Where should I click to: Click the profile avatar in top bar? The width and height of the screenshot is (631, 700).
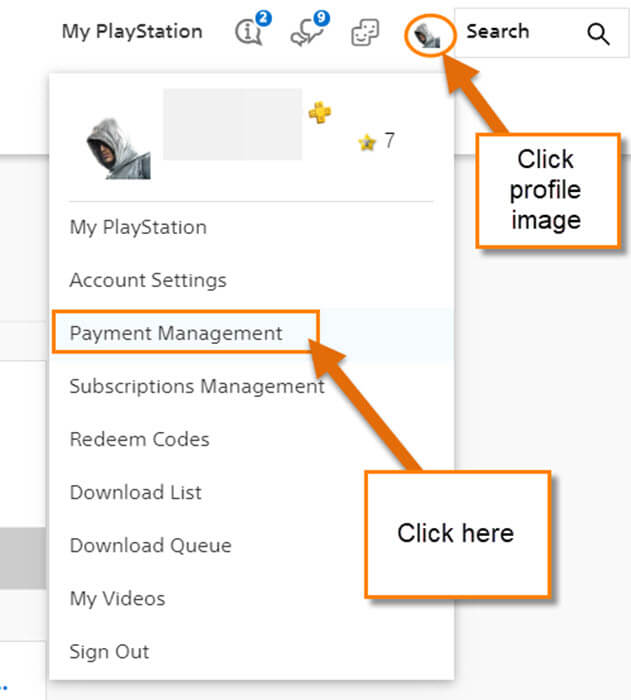point(427,36)
